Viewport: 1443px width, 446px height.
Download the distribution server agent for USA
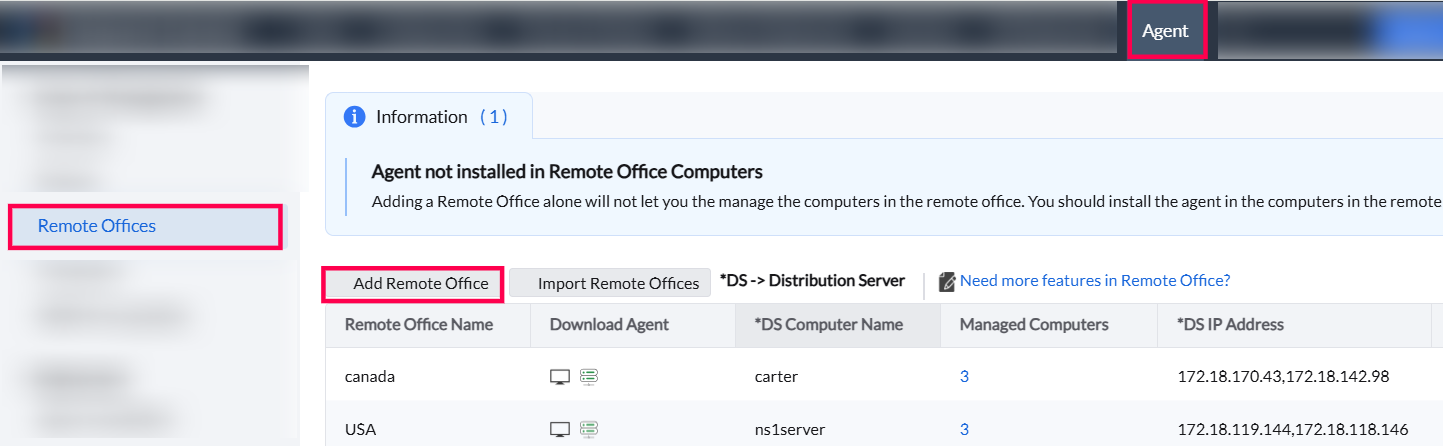588,429
